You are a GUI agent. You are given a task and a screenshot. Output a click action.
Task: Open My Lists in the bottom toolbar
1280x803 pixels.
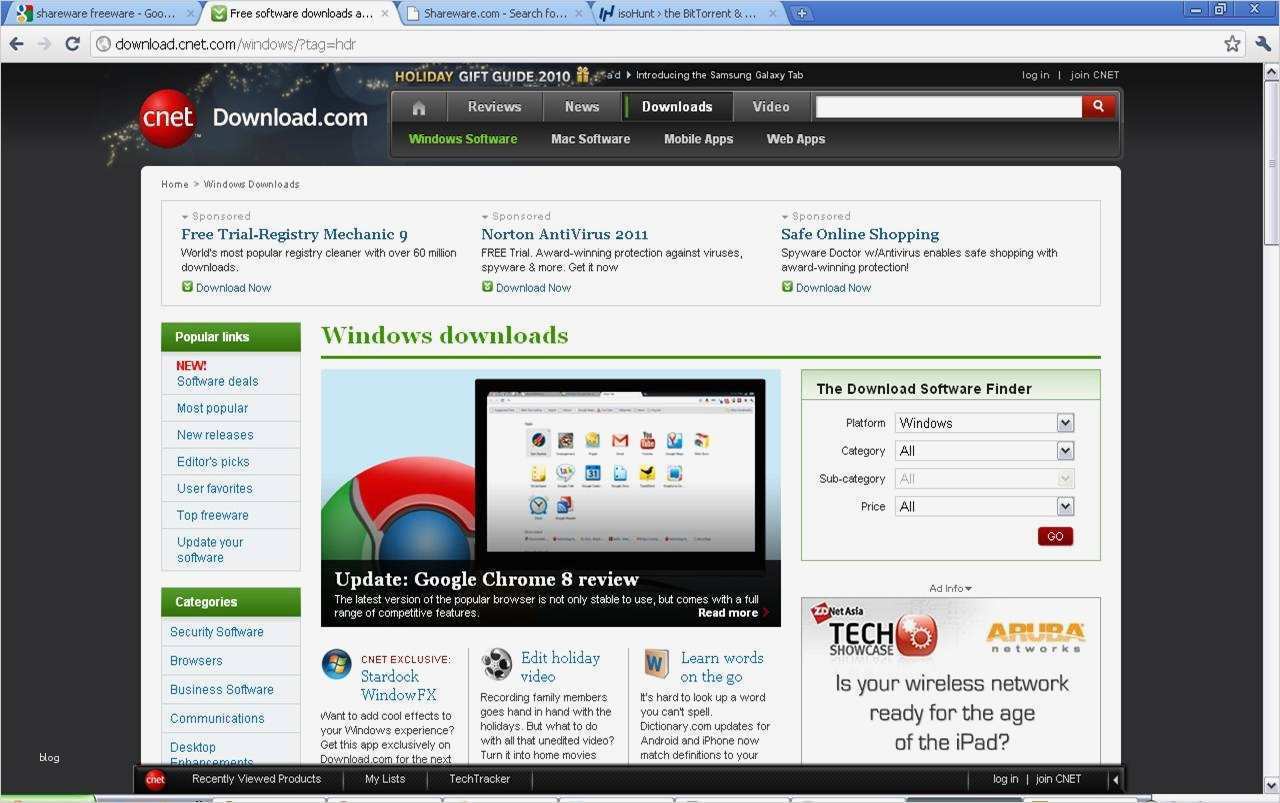385,779
